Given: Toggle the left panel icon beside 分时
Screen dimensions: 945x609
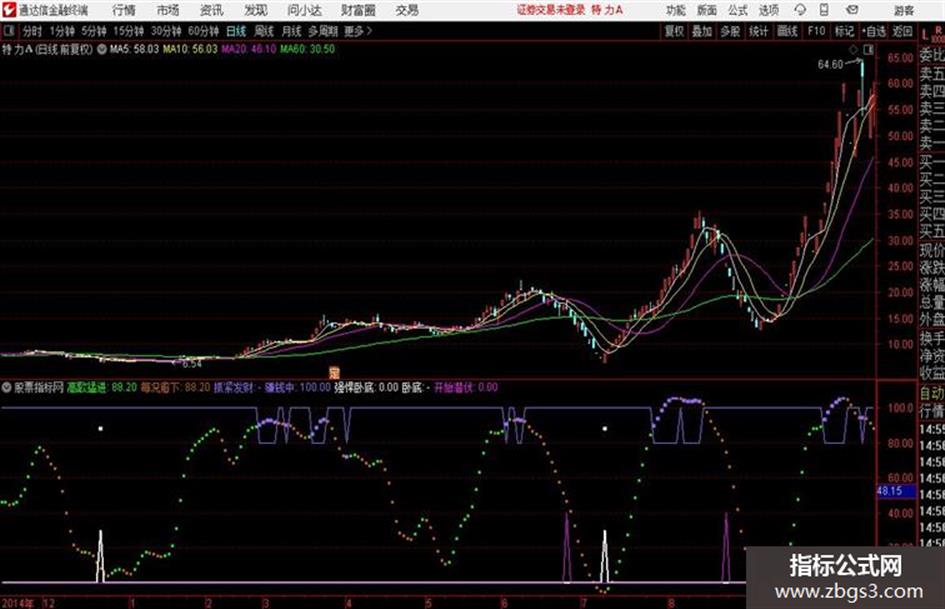Looking at the screenshot, I should tap(8, 31).
